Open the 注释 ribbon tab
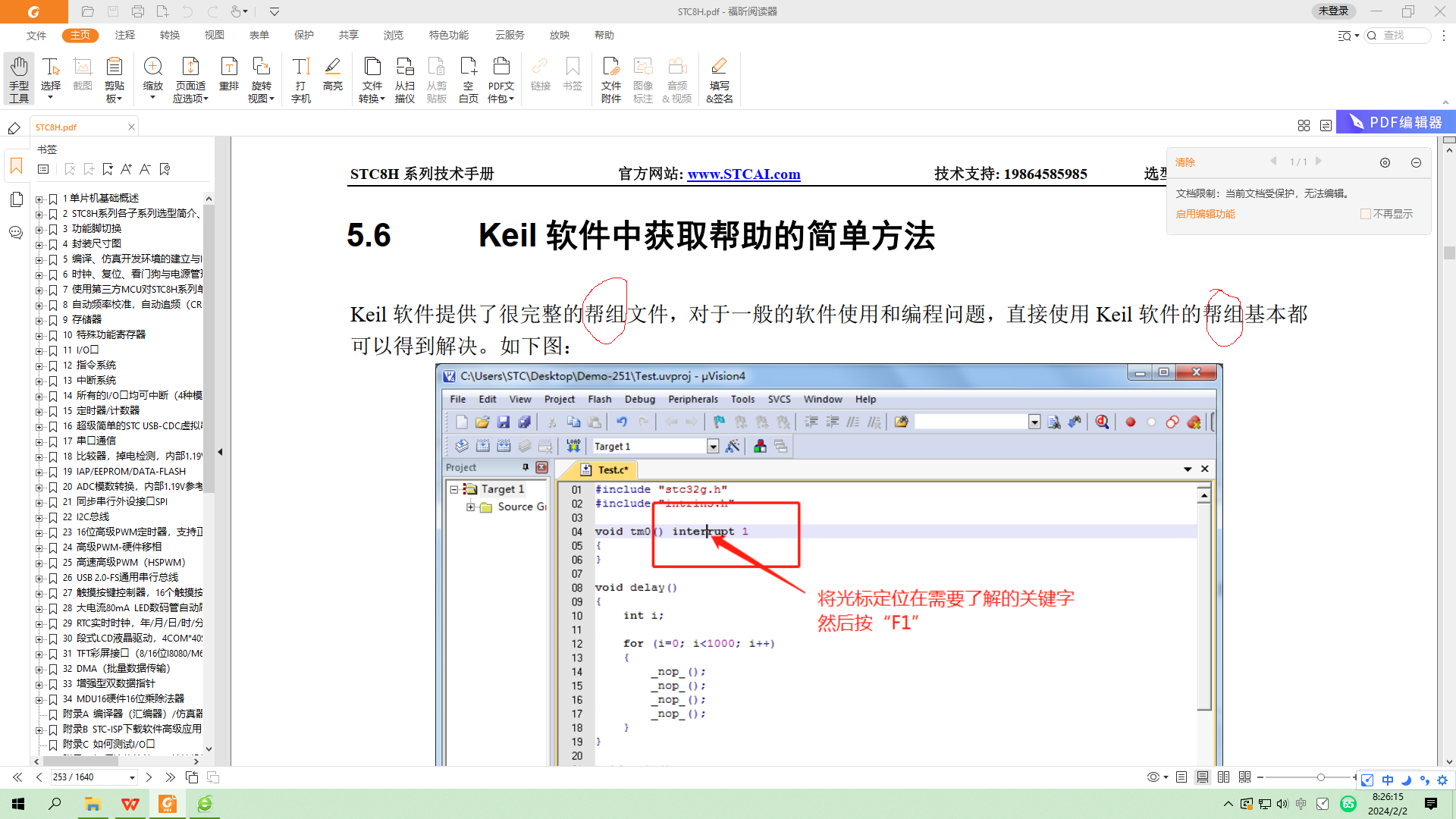The image size is (1456, 819). (x=125, y=35)
